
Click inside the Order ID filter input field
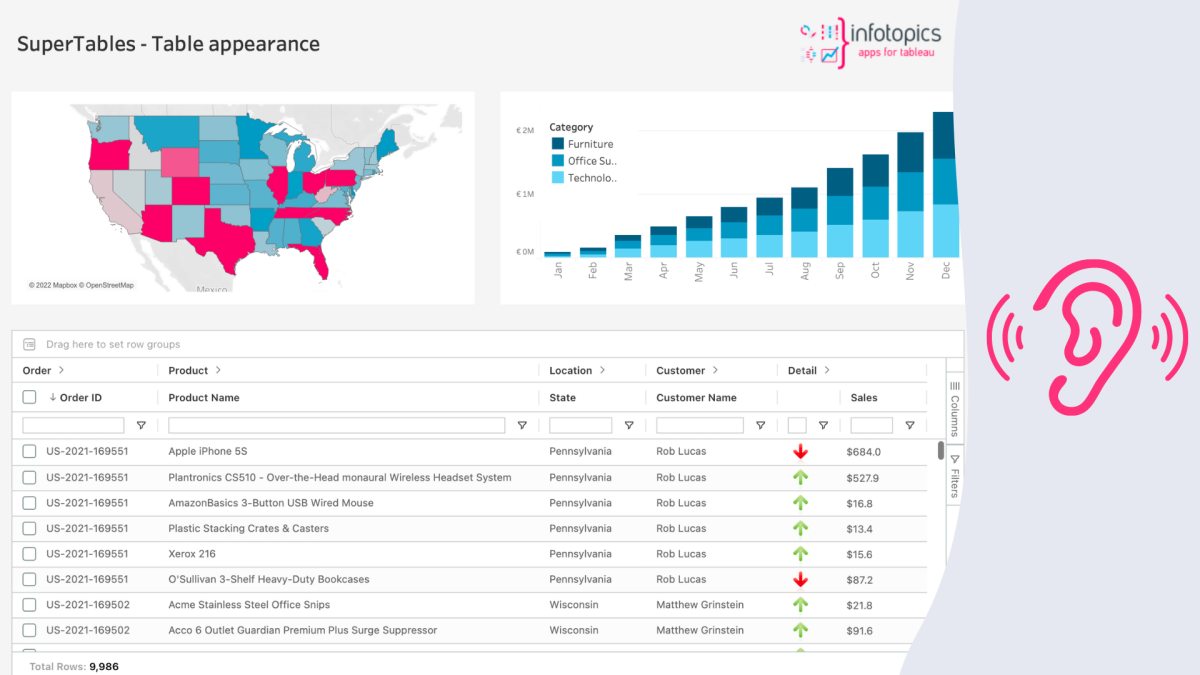(75, 425)
